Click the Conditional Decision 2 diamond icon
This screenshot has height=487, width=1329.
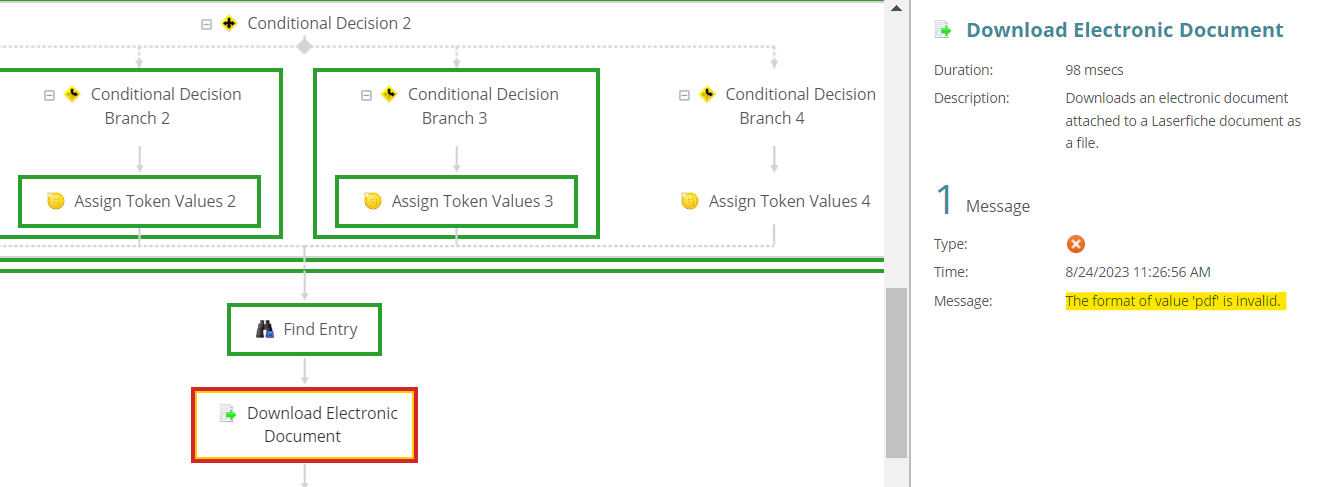pyautogui.click(x=229, y=23)
